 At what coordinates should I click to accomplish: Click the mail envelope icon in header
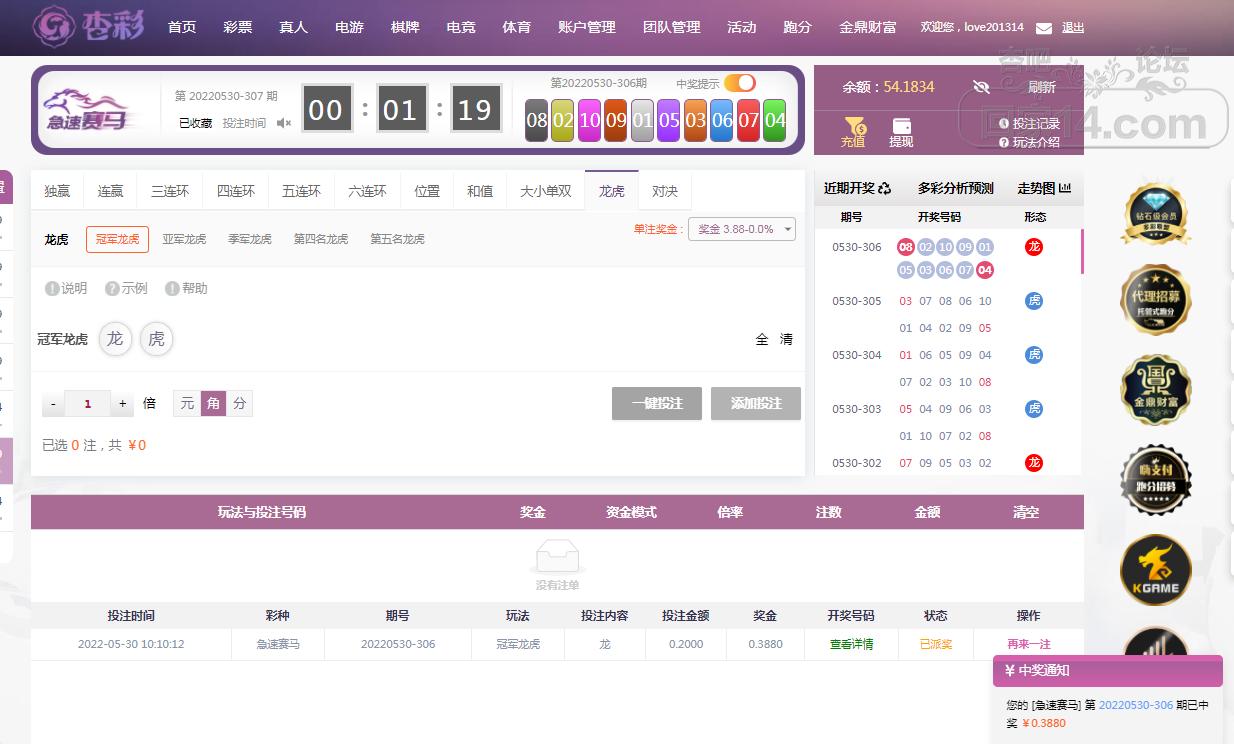point(1043,28)
